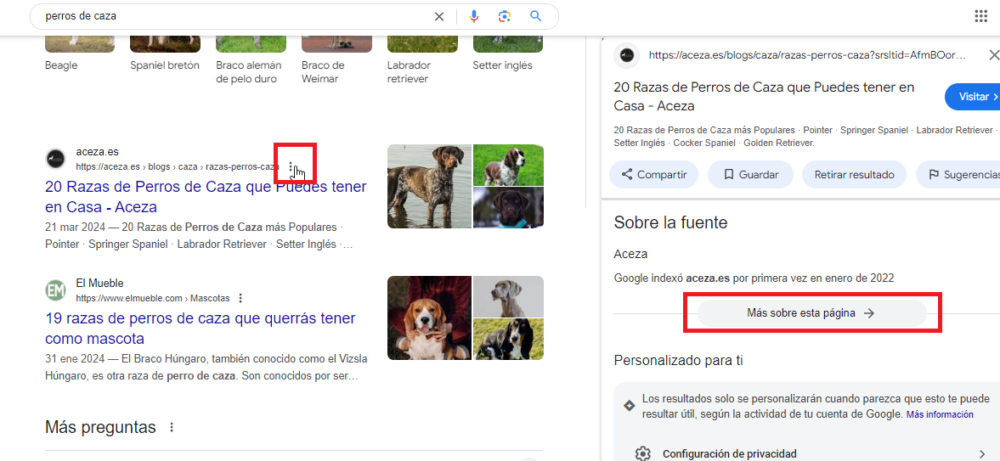Close the about-this-result side panel
This screenshot has width=1000, height=461.
(993, 55)
